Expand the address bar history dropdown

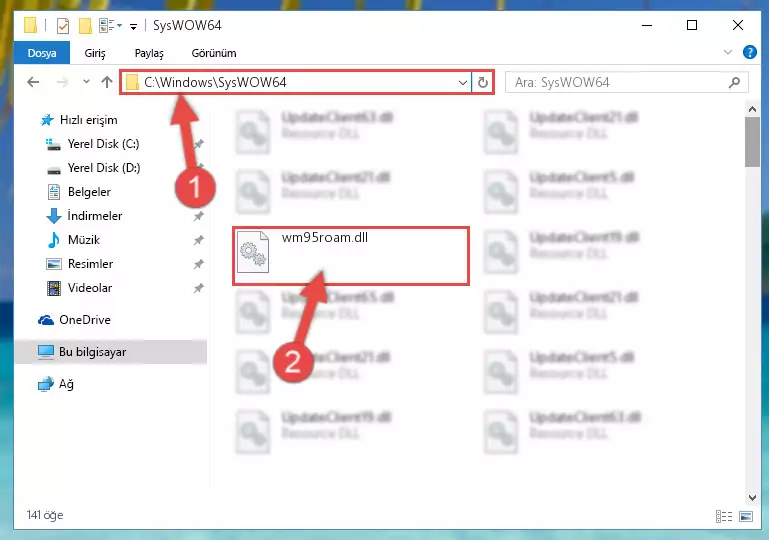[x=462, y=82]
